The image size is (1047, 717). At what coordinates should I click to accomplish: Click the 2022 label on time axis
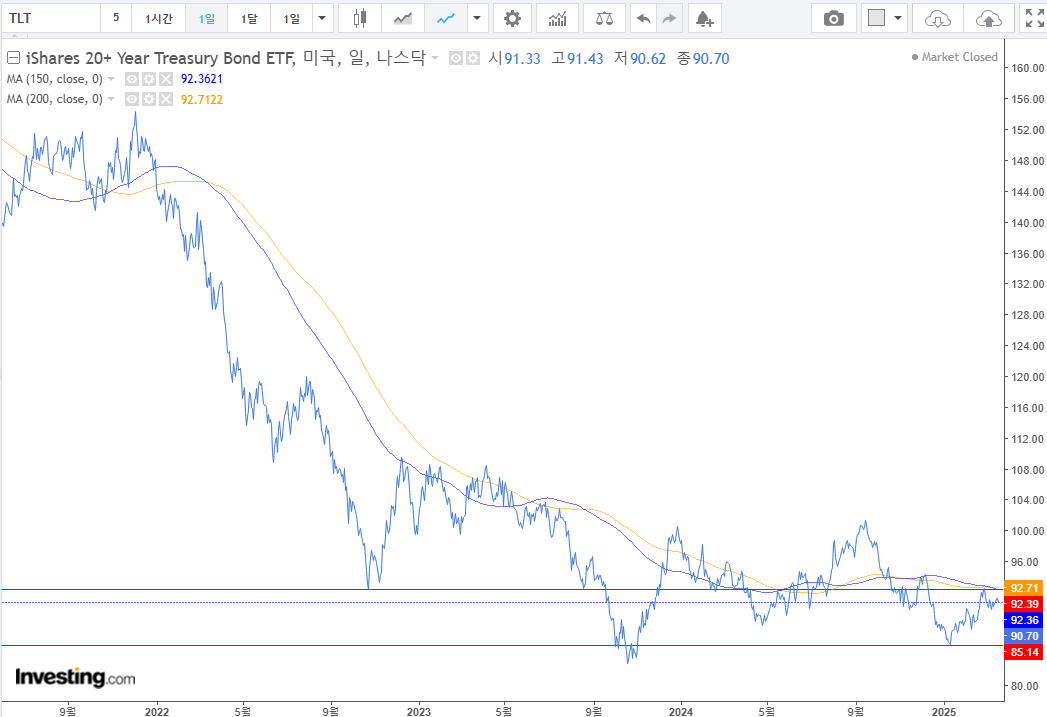157,711
